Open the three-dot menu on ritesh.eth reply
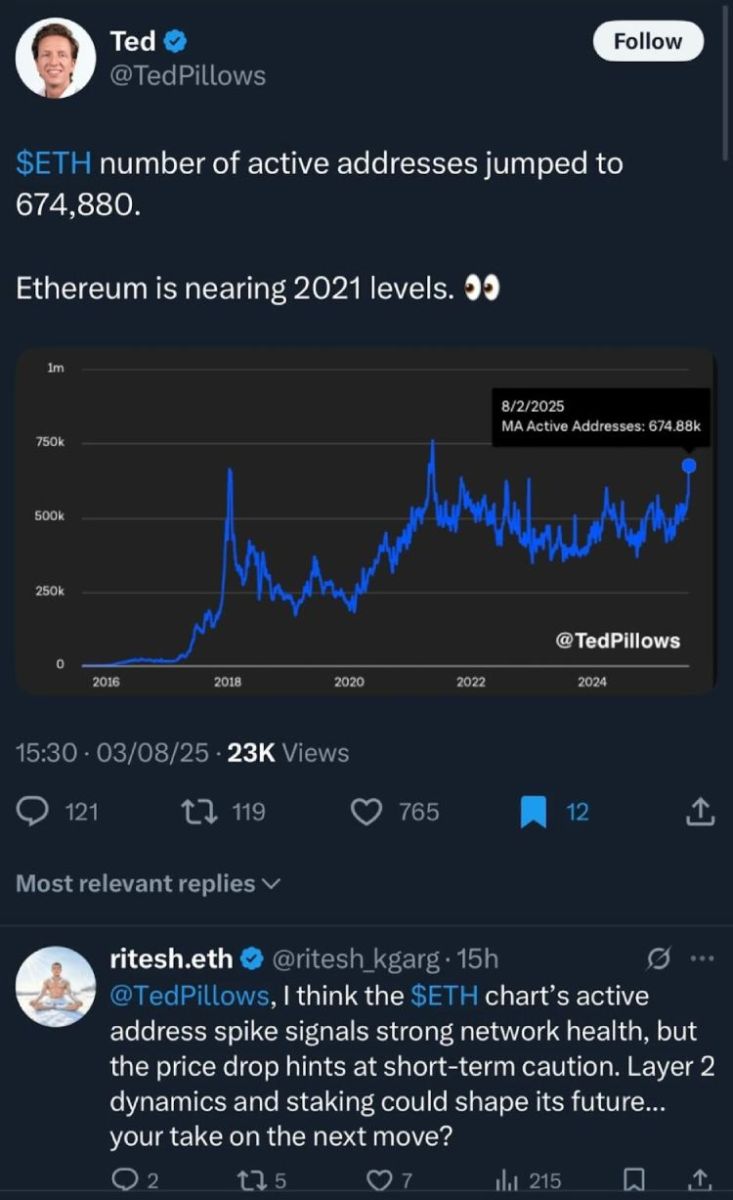The width and height of the screenshot is (733, 1200). click(x=703, y=959)
